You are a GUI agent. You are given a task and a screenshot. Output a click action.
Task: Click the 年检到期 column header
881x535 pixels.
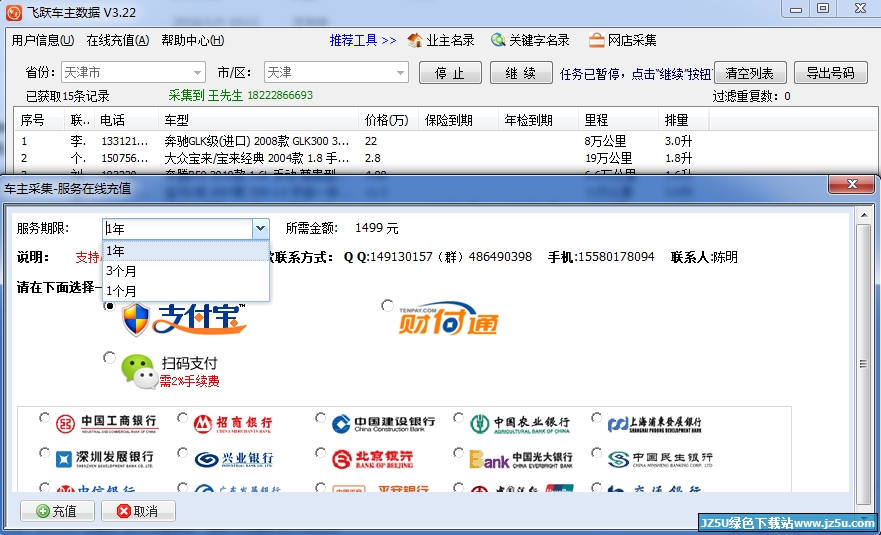pyautogui.click(x=538, y=120)
